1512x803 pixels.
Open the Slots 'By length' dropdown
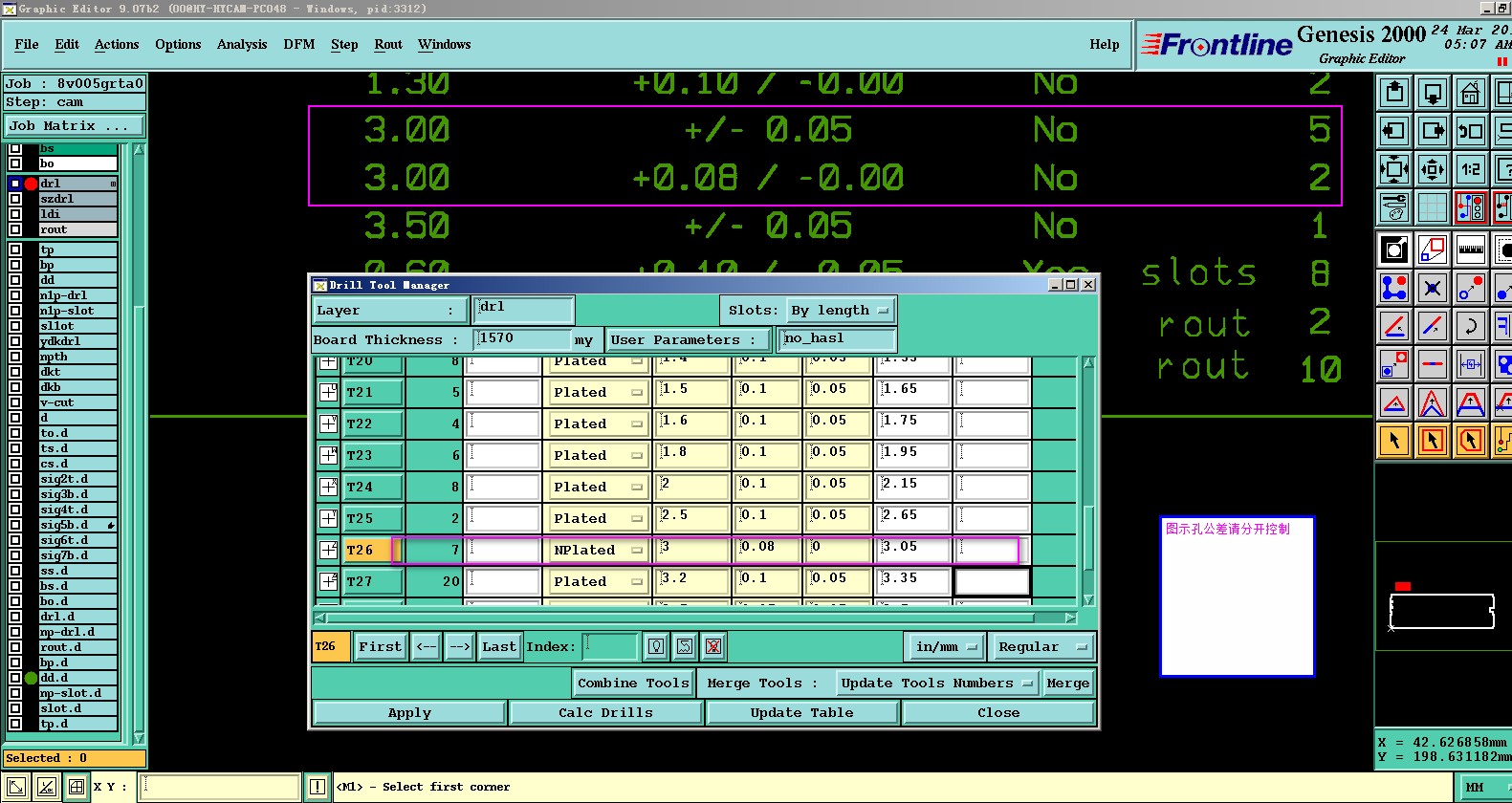coord(841,311)
